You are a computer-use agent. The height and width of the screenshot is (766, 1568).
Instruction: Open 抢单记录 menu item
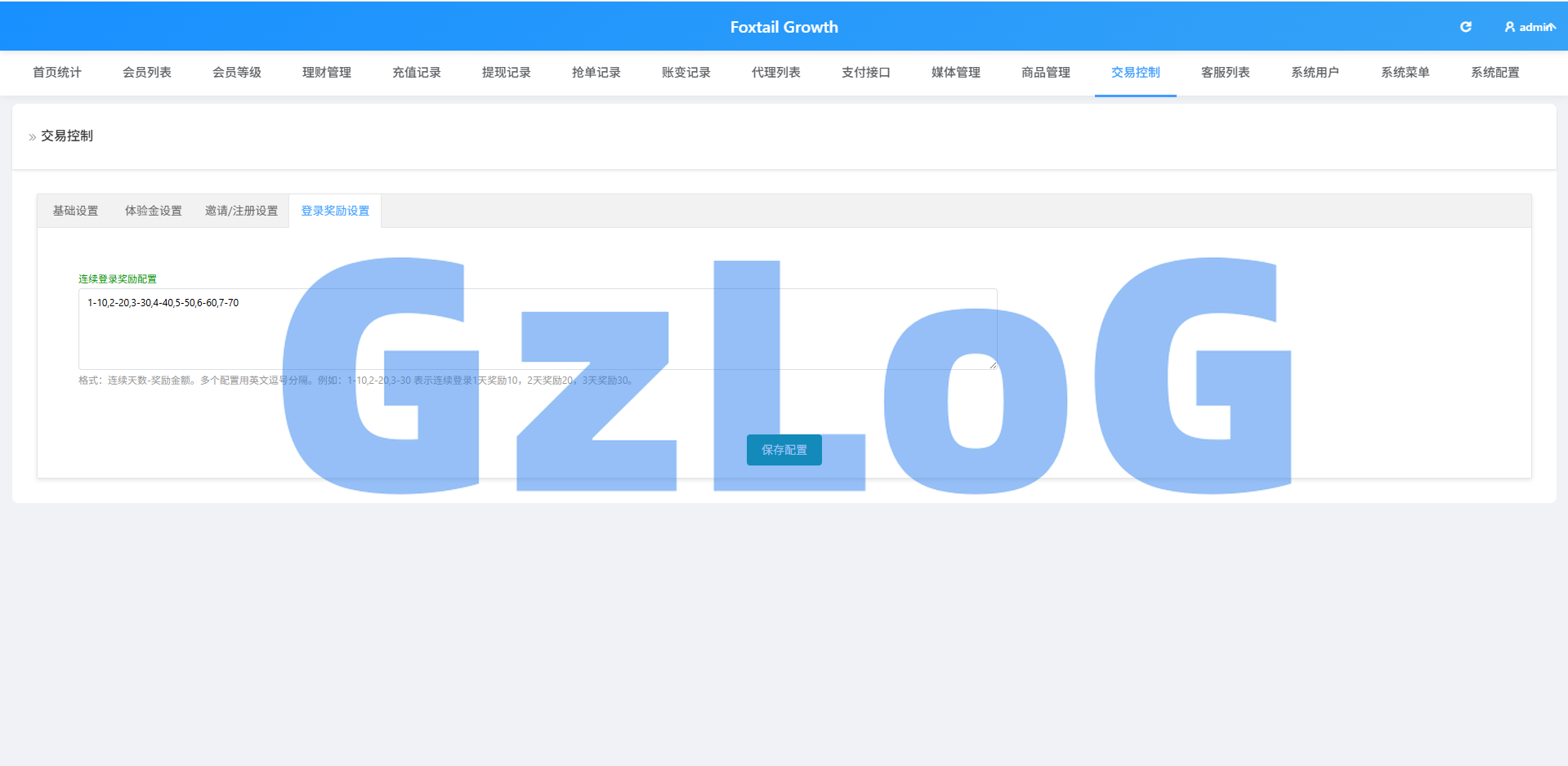pos(596,73)
